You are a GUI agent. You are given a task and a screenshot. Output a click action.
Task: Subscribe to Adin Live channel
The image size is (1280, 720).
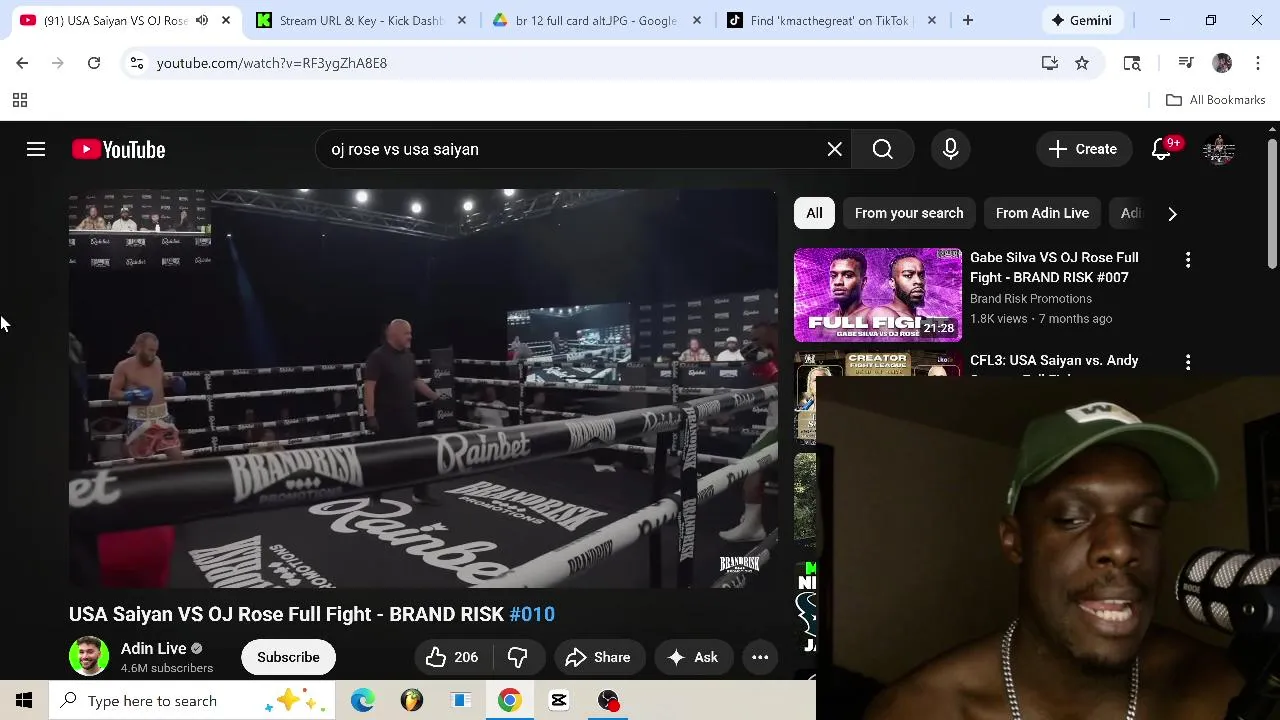(x=288, y=657)
